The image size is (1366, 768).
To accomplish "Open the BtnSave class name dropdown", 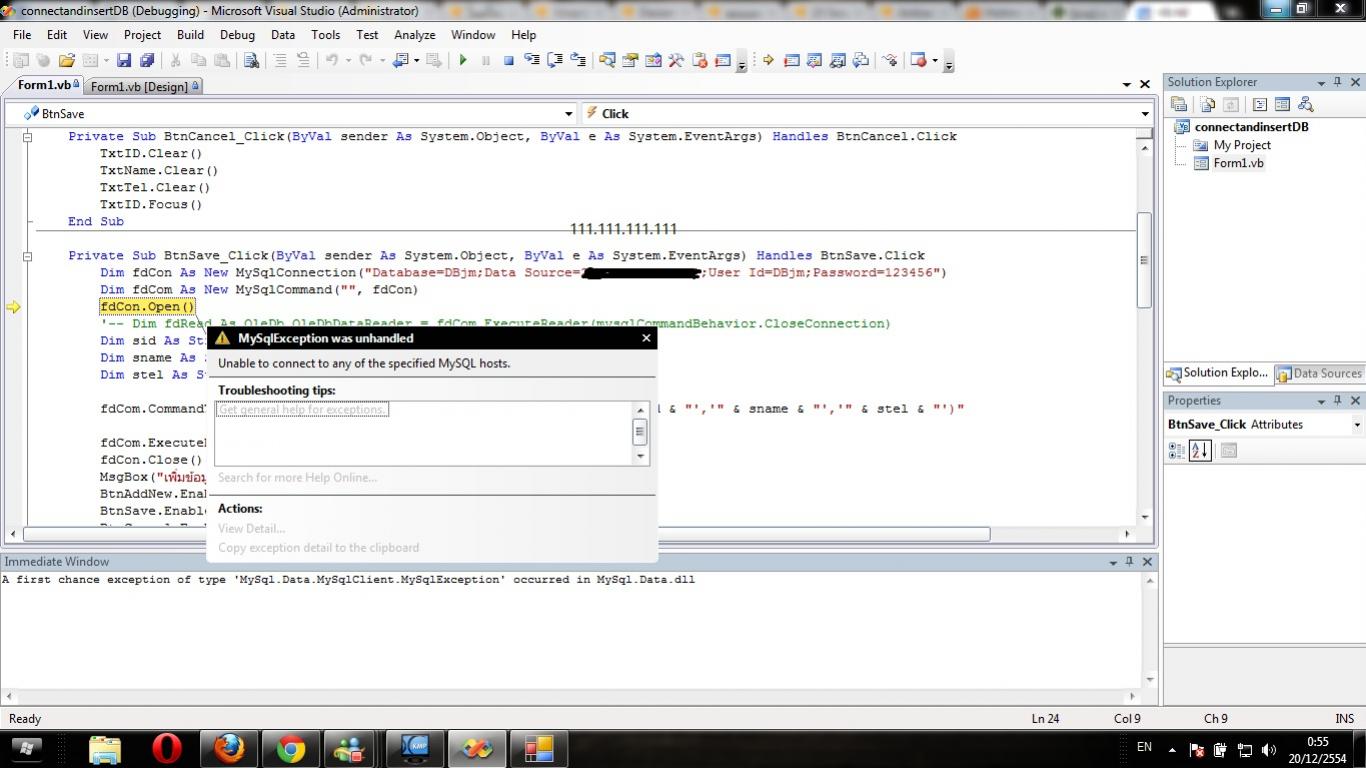I will (569, 114).
